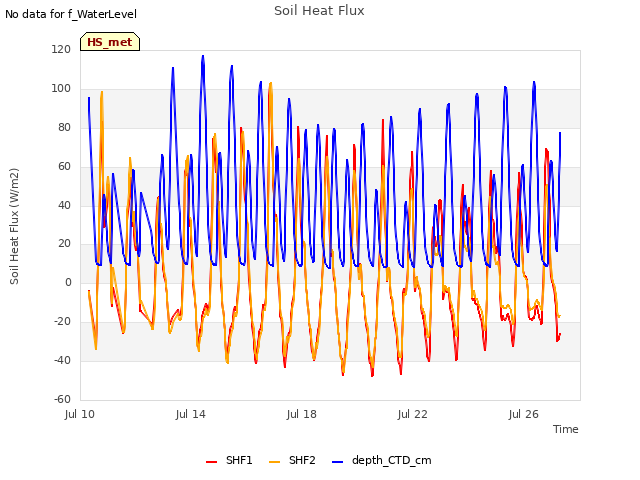Click the 'Jul 22' x-axis tick label
Screen dimensions: 640x480
(x=413, y=415)
